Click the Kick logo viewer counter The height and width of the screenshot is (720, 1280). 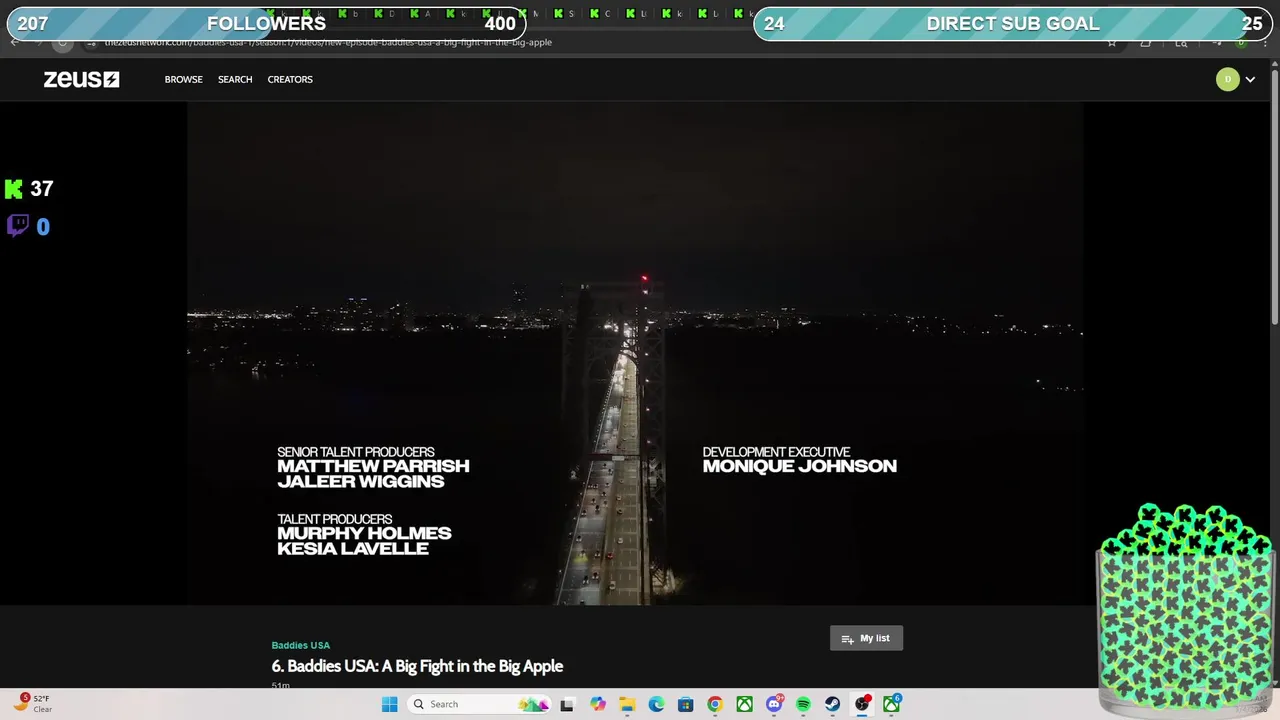(28, 189)
